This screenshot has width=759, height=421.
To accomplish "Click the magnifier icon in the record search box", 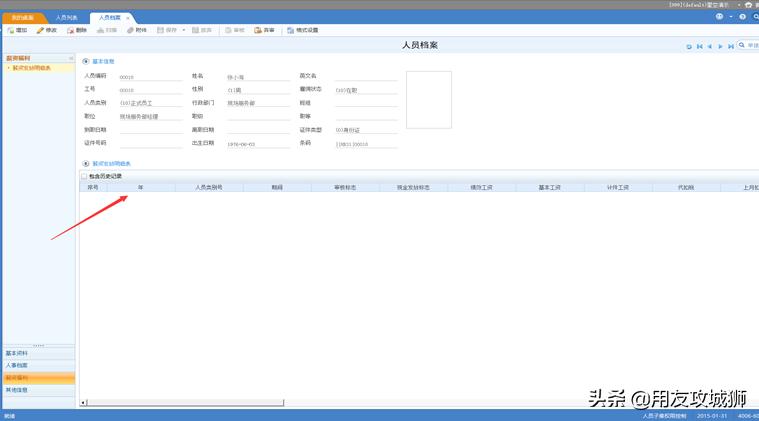I will click(742, 45).
